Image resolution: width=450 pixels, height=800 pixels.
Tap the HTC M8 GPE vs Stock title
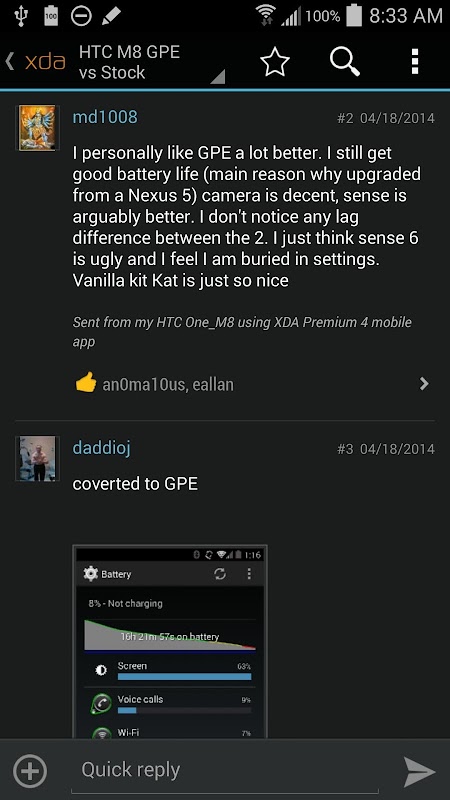click(x=130, y=62)
